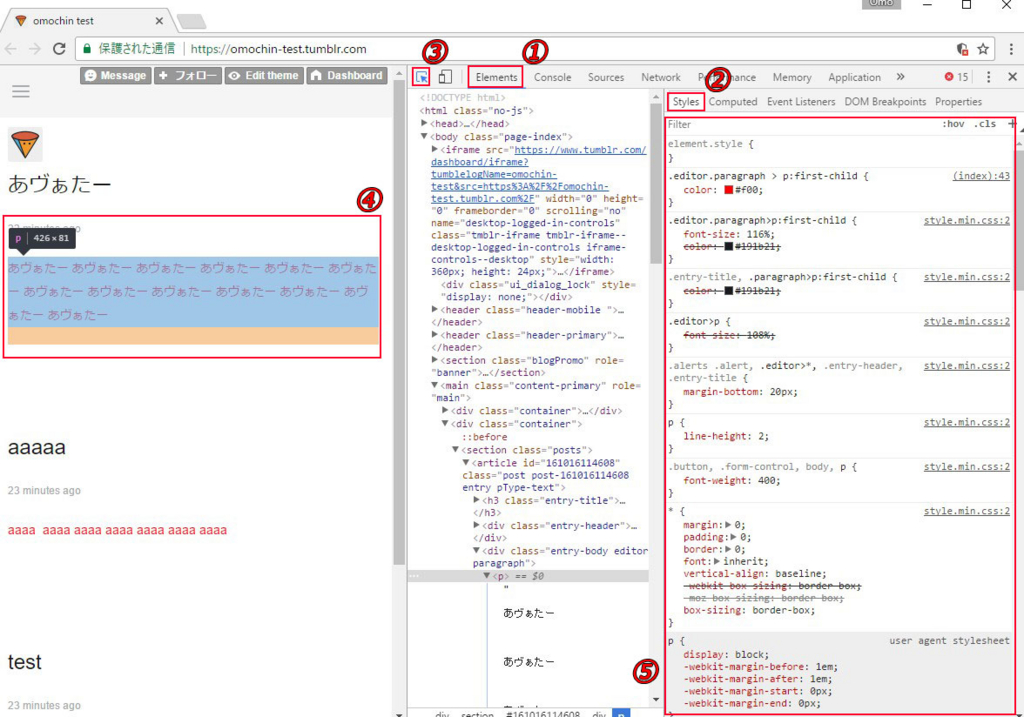Click the shield extension icon in address bar
This screenshot has height=717, width=1024.
tap(962, 48)
